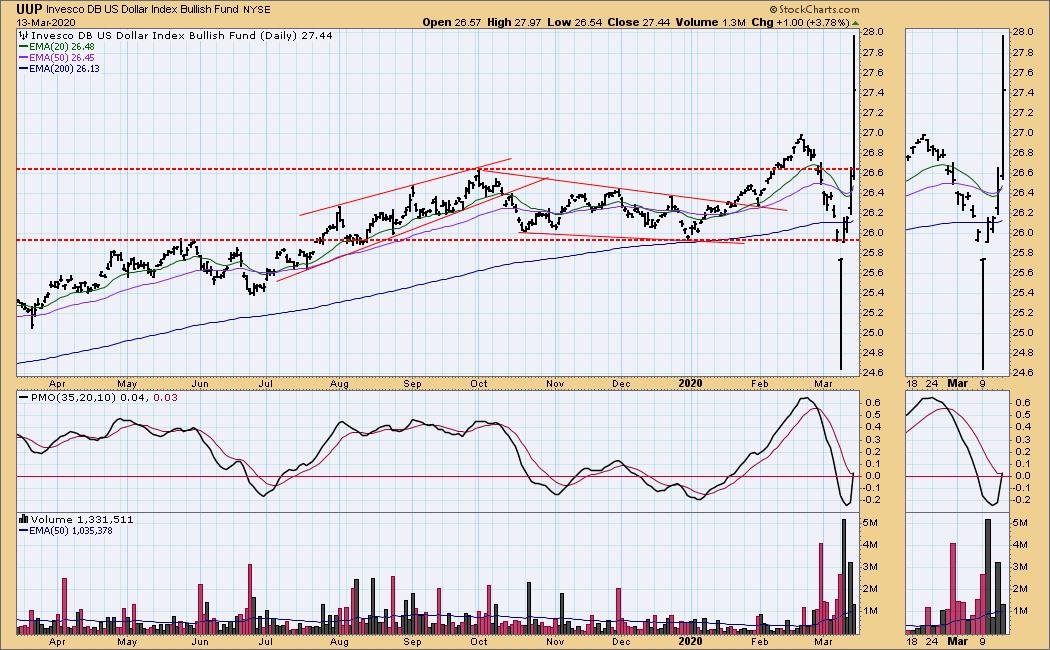This screenshot has width=1050, height=650.
Task: Click the green up-arrow change indicator
Action: (855, 23)
